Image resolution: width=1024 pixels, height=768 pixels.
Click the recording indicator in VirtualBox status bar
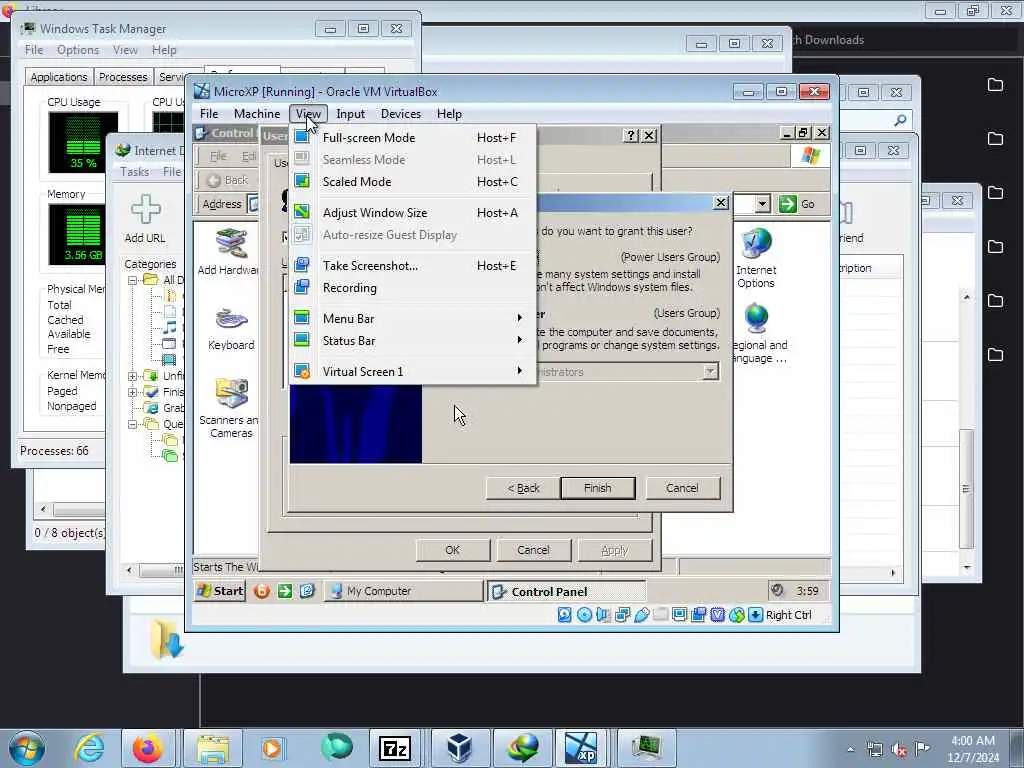(x=699, y=615)
